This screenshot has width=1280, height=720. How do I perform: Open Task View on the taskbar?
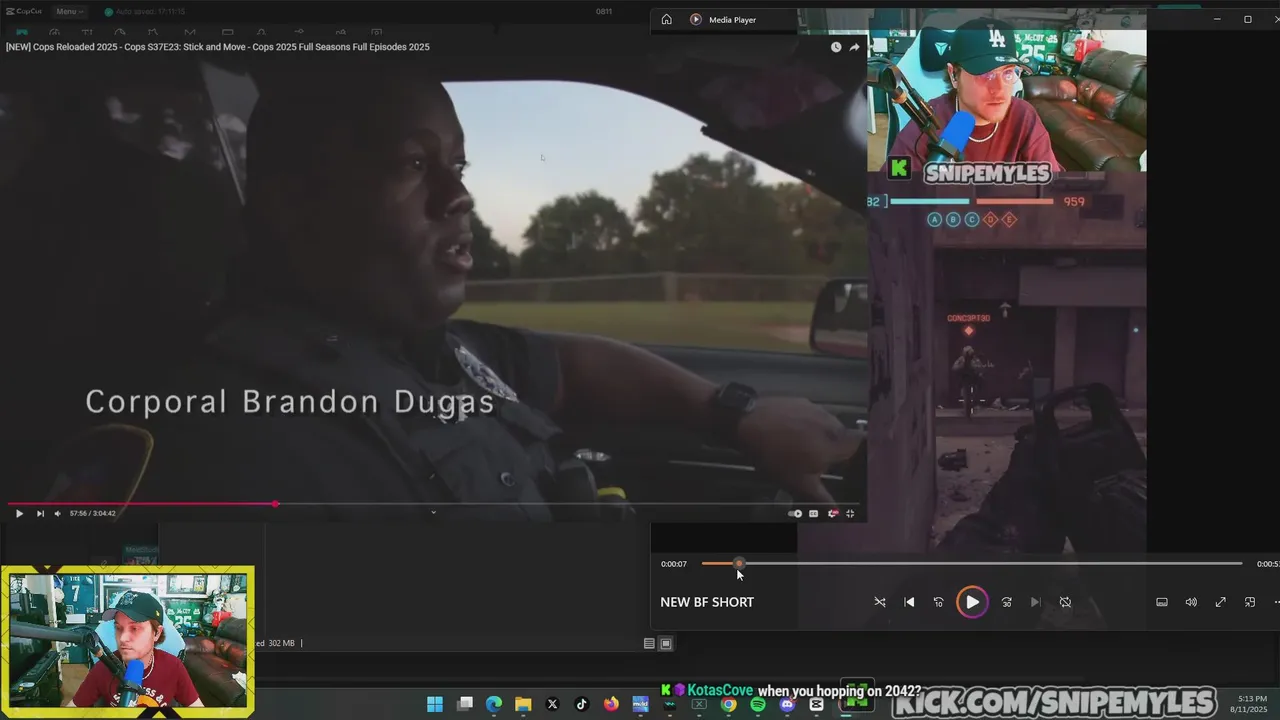point(465,704)
